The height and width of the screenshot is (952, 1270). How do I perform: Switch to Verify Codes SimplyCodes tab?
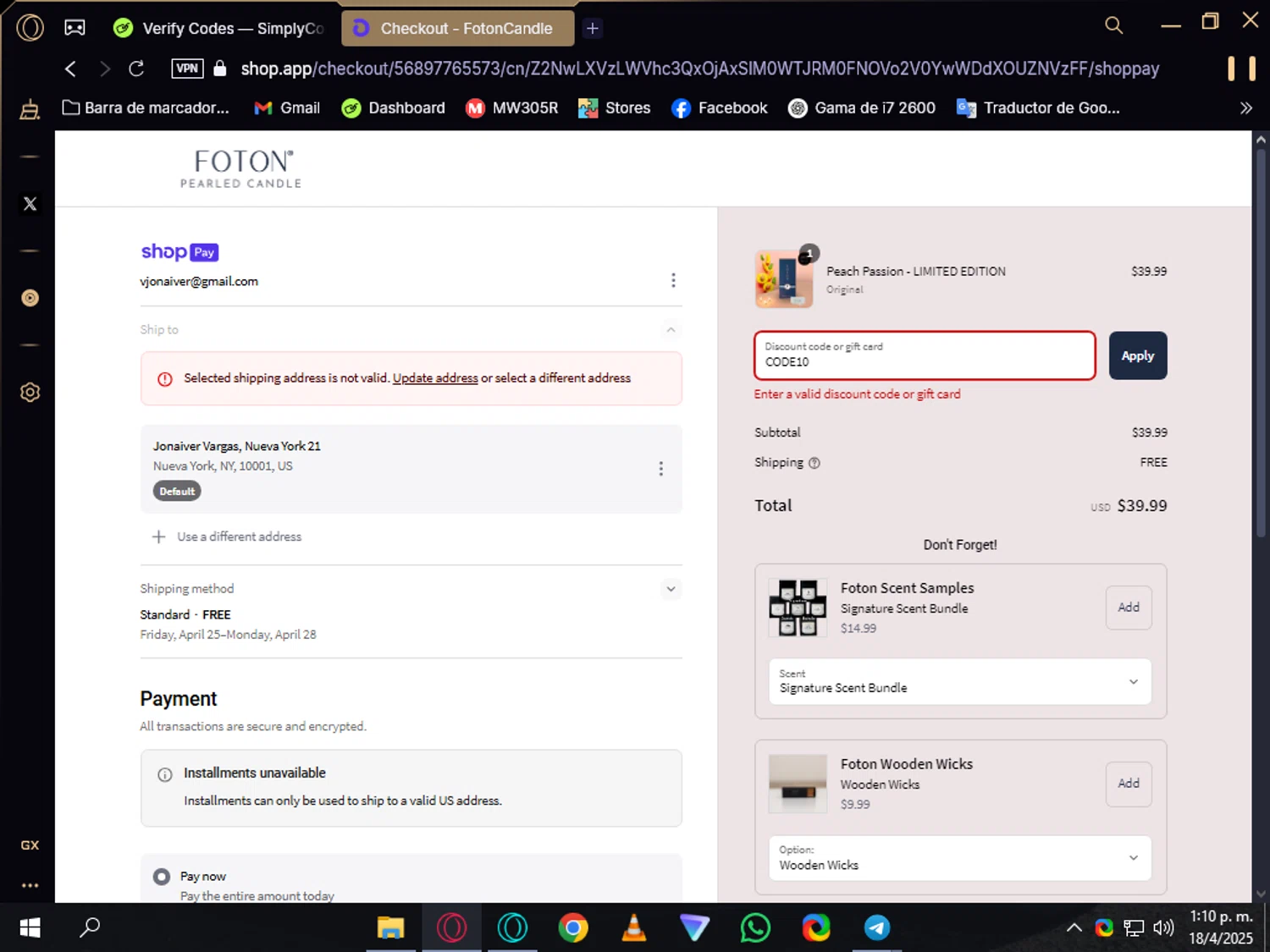click(220, 28)
